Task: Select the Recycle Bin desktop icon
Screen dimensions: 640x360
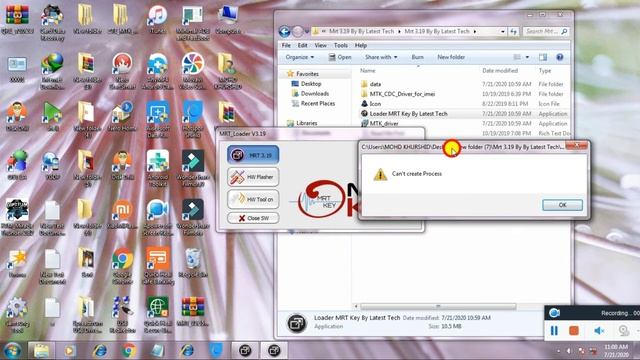Action: pyautogui.click(x=193, y=263)
